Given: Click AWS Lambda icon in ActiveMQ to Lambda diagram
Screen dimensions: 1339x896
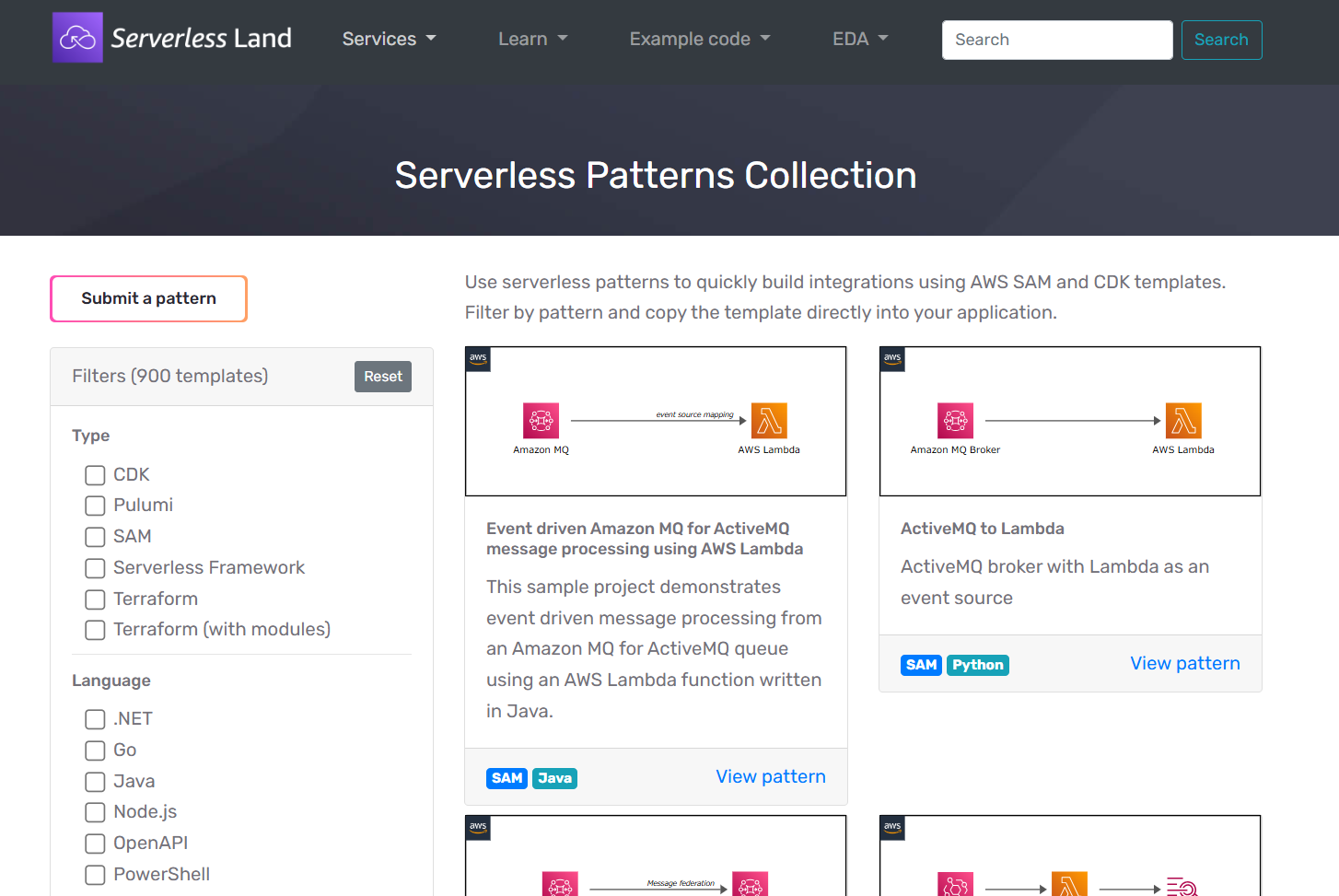Looking at the screenshot, I should (x=1183, y=421).
